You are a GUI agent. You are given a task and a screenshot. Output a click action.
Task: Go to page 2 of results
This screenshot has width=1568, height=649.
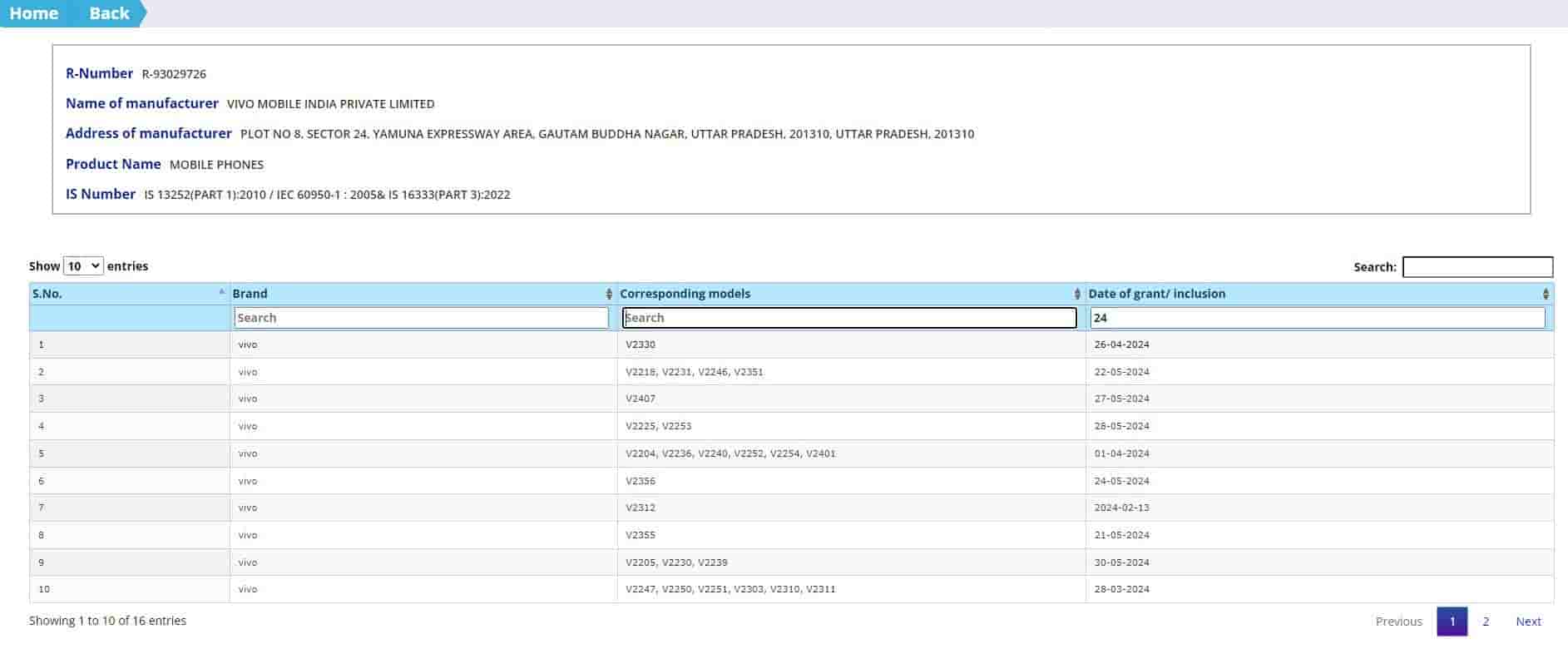[x=1486, y=622]
